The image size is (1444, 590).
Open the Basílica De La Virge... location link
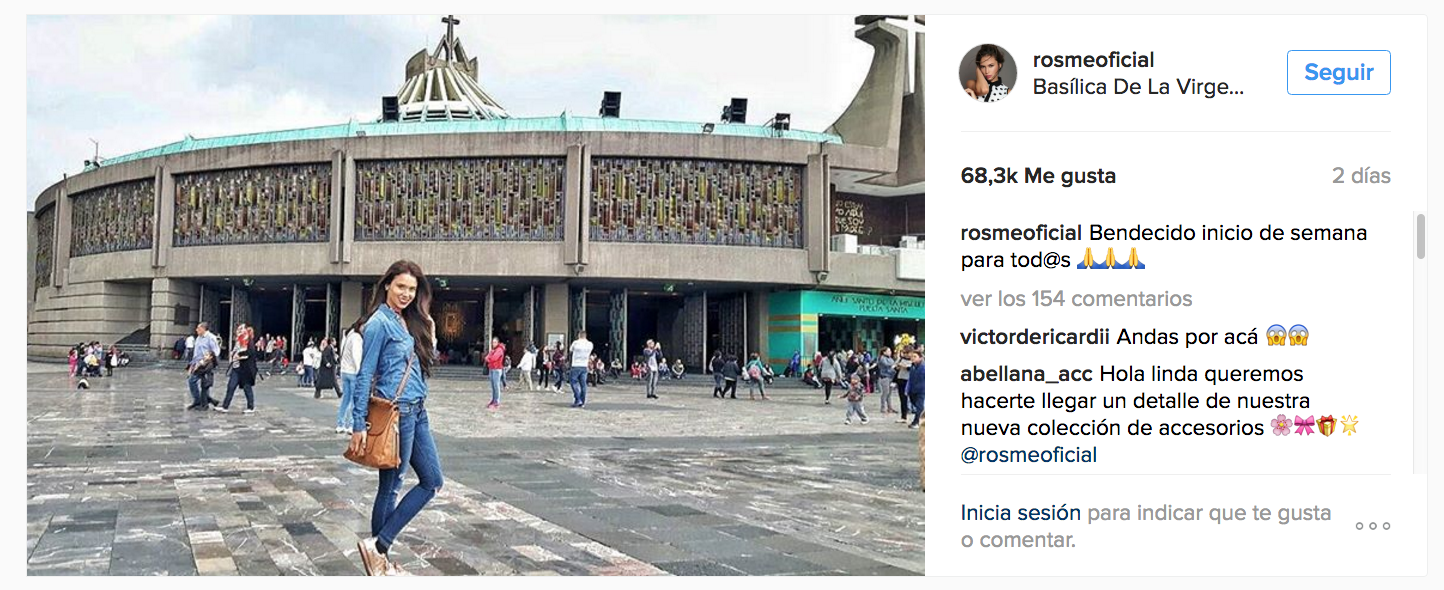coord(1138,87)
